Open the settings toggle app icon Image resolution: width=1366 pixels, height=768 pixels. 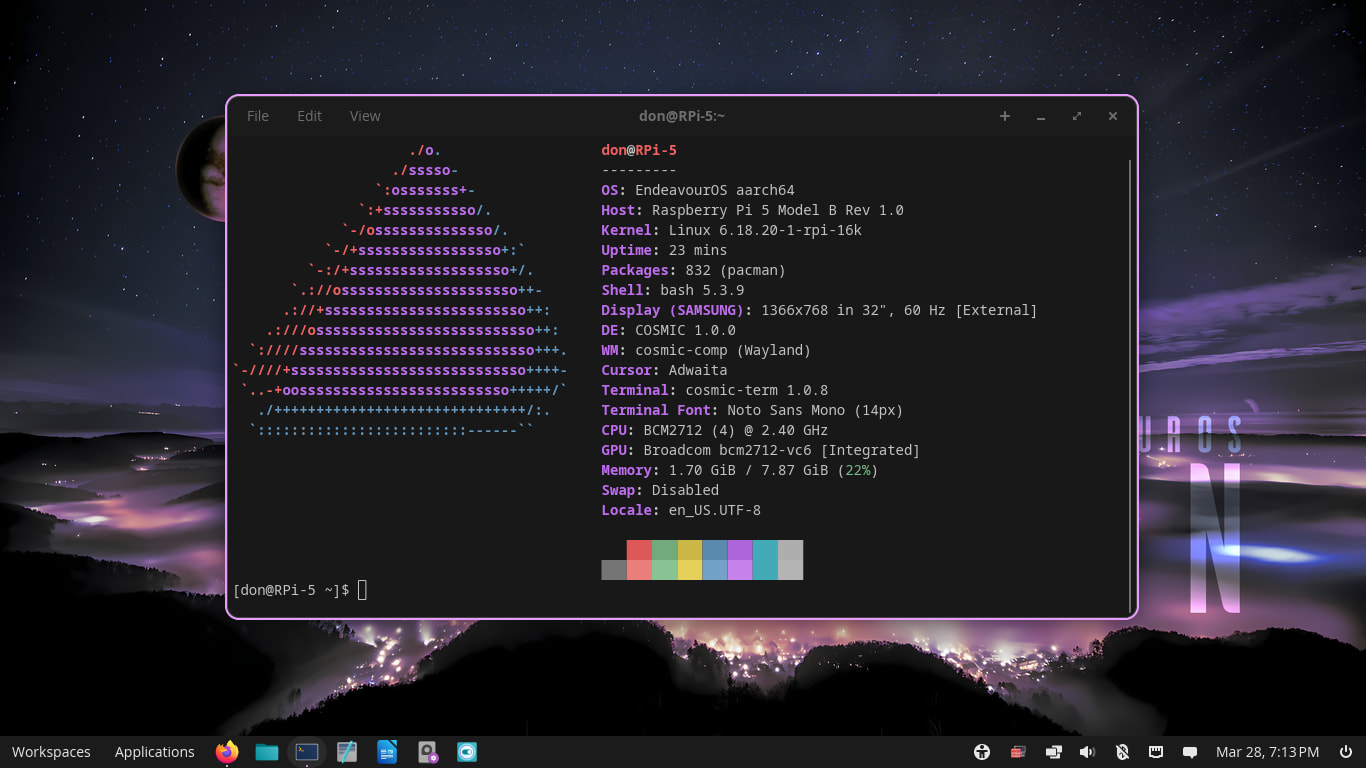pyautogui.click(x=467, y=752)
